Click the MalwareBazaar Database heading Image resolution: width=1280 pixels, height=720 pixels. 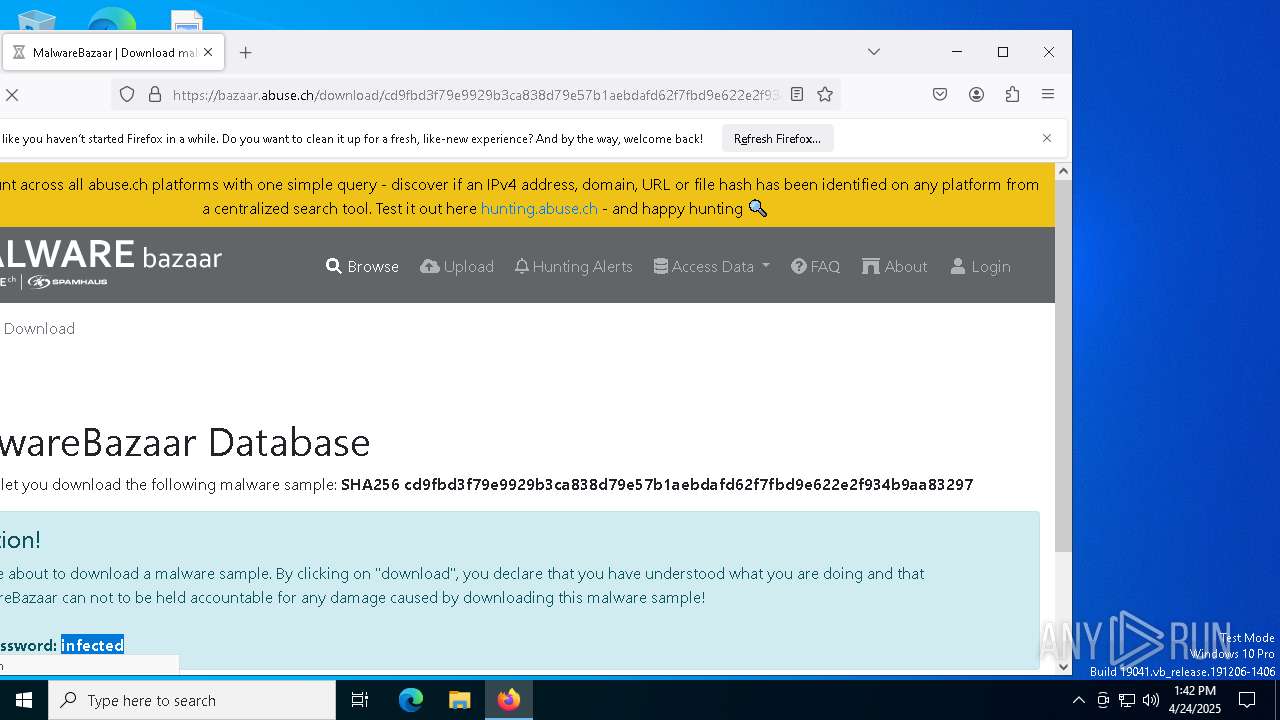(185, 441)
